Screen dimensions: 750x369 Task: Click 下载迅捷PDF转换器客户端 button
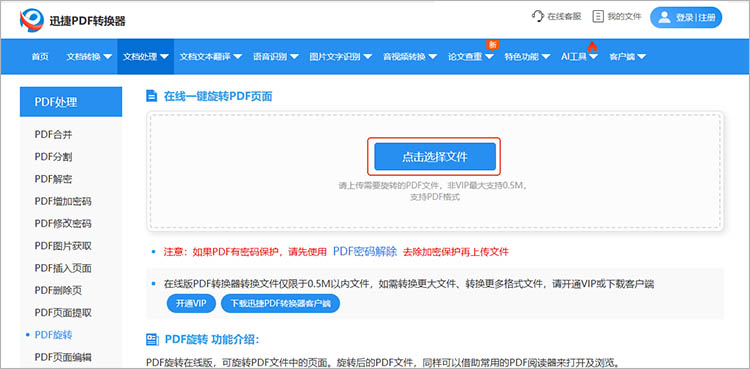point(280,303)
